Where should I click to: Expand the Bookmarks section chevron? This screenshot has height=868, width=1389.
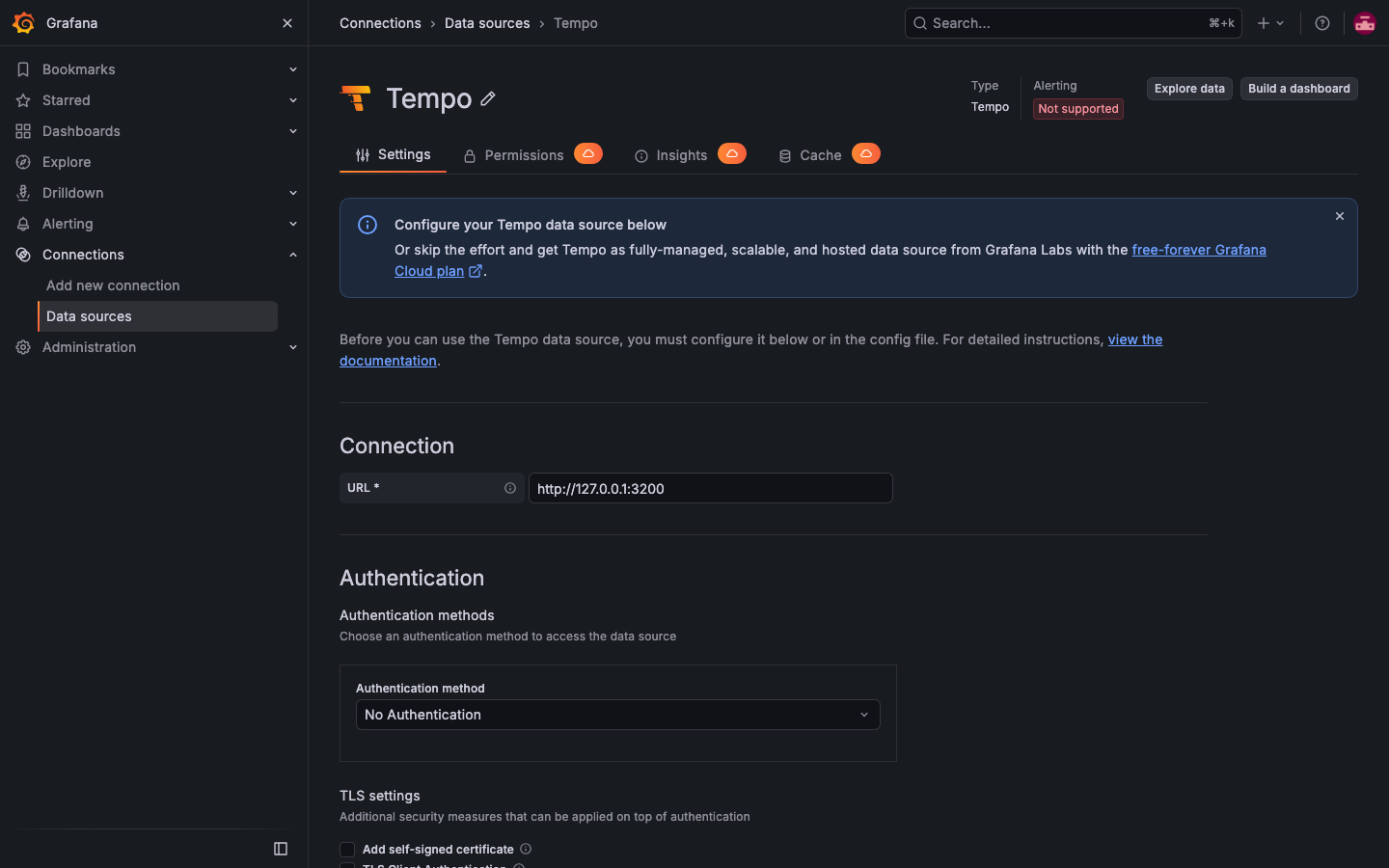[x=293, y=69]
